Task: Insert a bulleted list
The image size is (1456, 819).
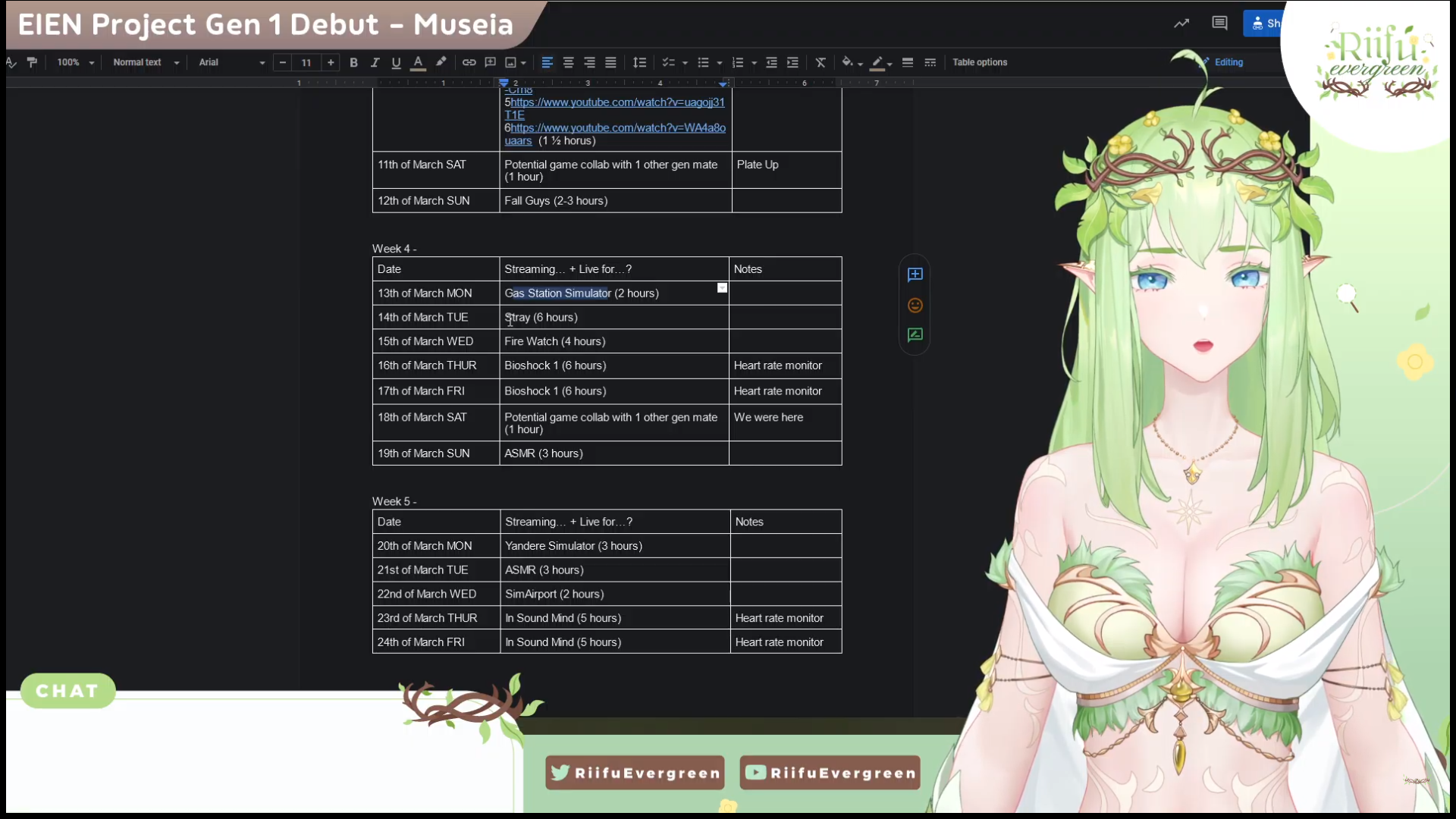Action: (x=703, y=62)
